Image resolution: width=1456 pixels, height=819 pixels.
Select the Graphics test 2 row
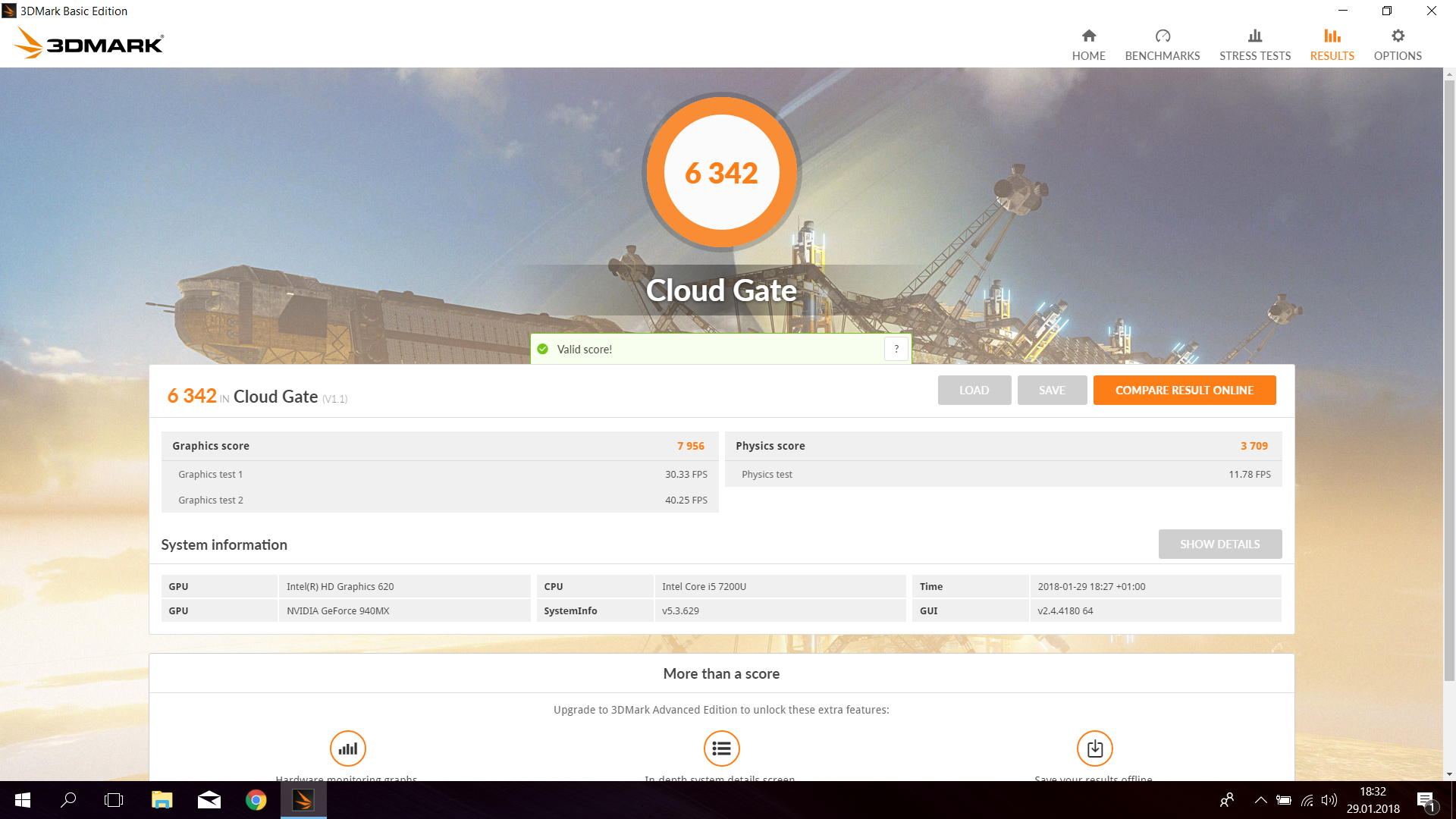point(440,500)
